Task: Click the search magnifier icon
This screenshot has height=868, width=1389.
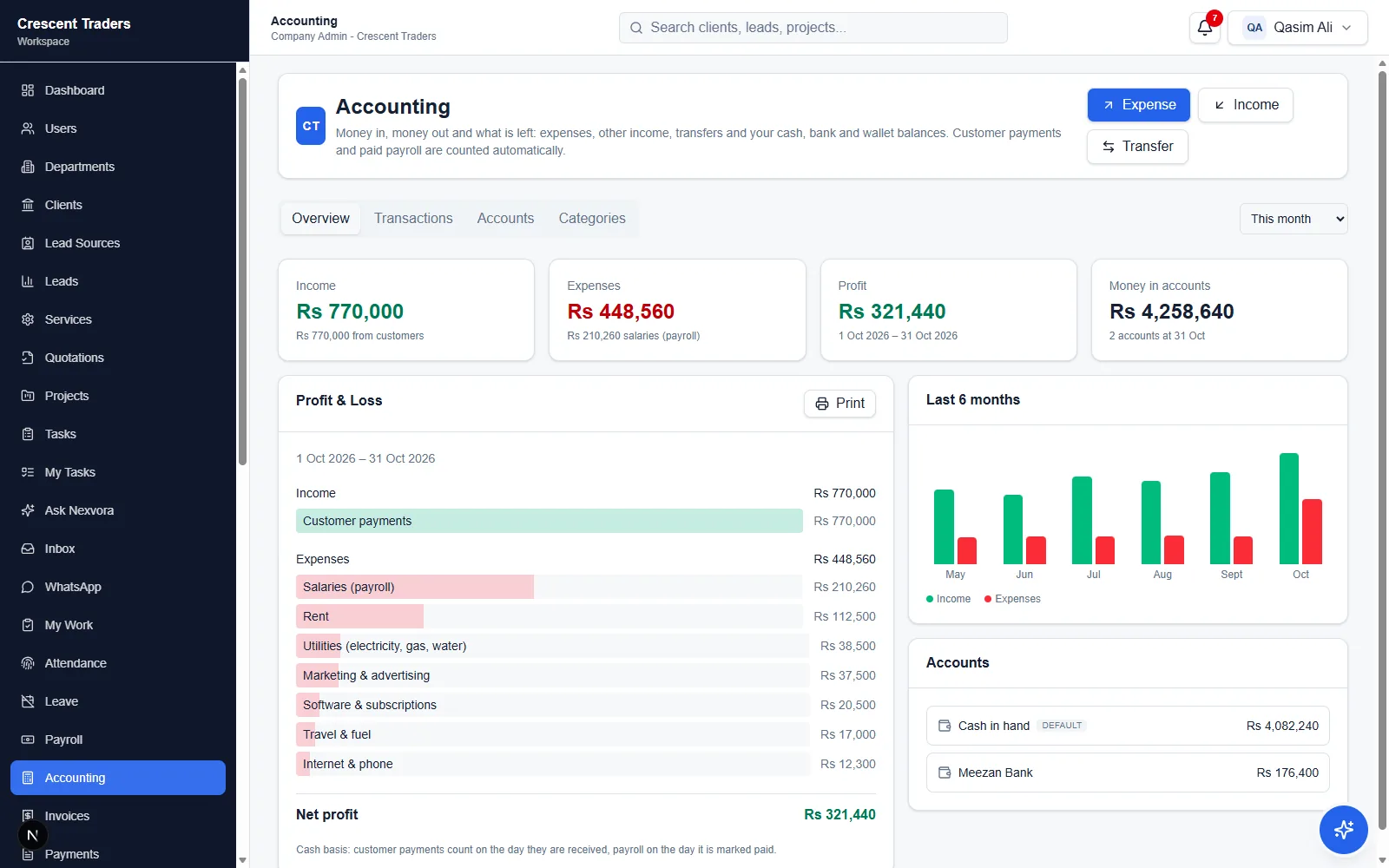Action: (636, 28)
